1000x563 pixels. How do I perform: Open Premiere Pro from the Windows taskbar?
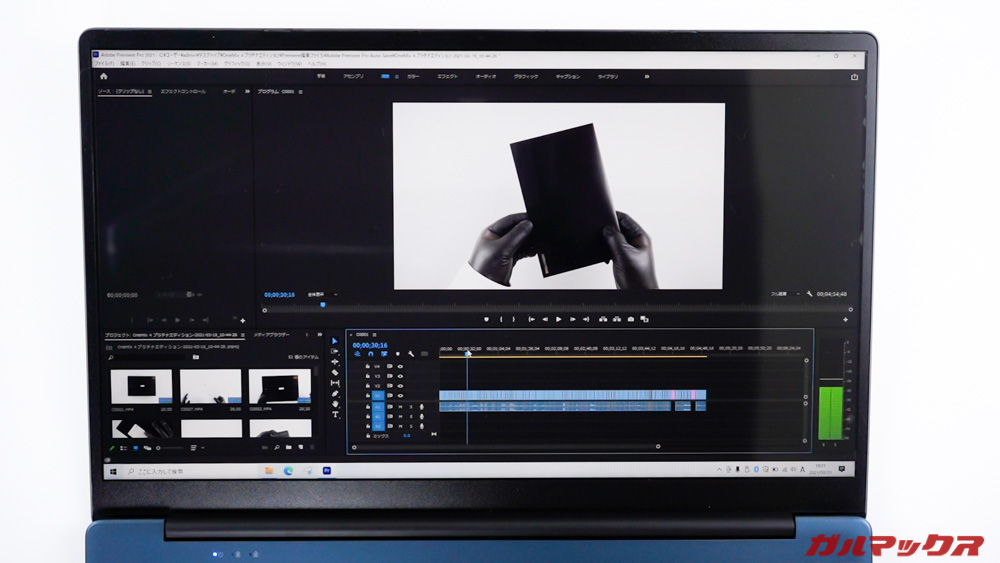pyautogui.click(x=327, y=470)
